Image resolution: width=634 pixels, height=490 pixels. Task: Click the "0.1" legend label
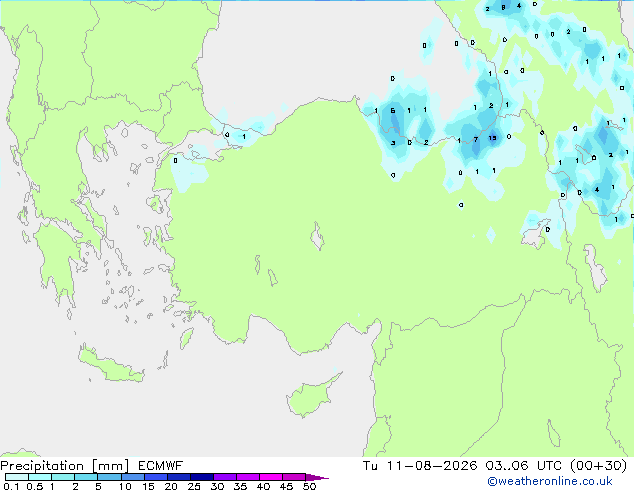coord(11,486)
